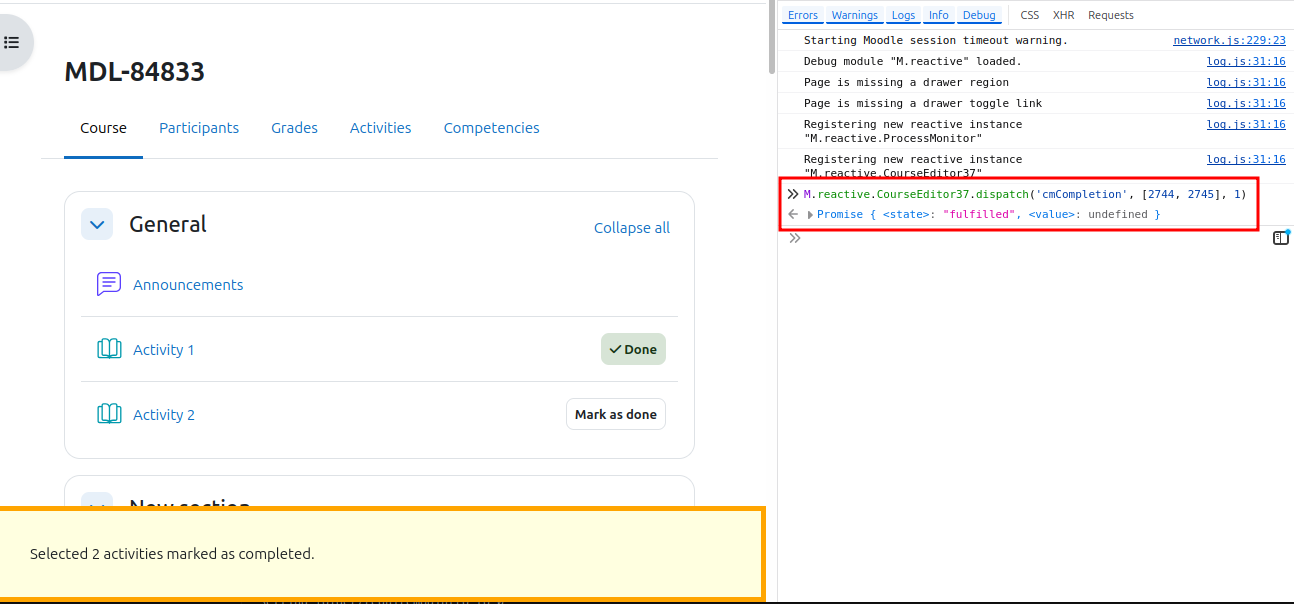Open log.js link beside Debug module message

1246,62
